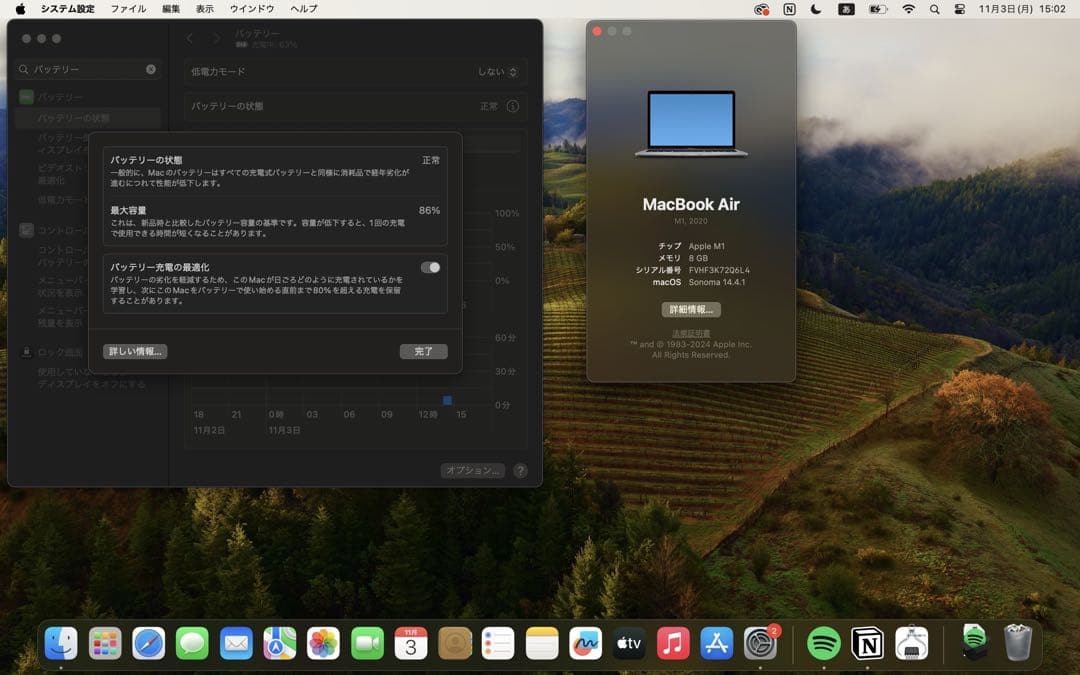Click the battery status icon in menu bar
The image size is (1080, 675).
tap(878, 10)
